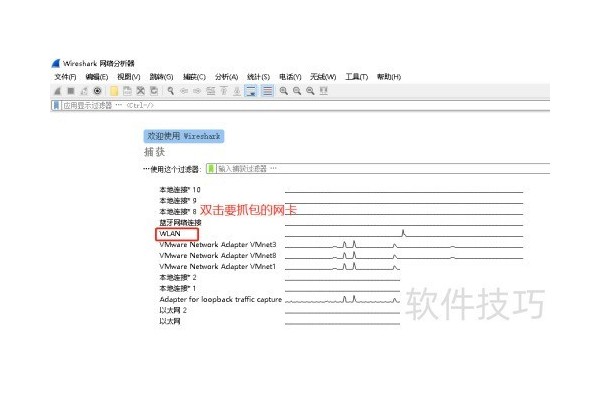This screenshot has width=600, height=400.
Task: Click the Go forward arrow icon
Action: [197, 91]
